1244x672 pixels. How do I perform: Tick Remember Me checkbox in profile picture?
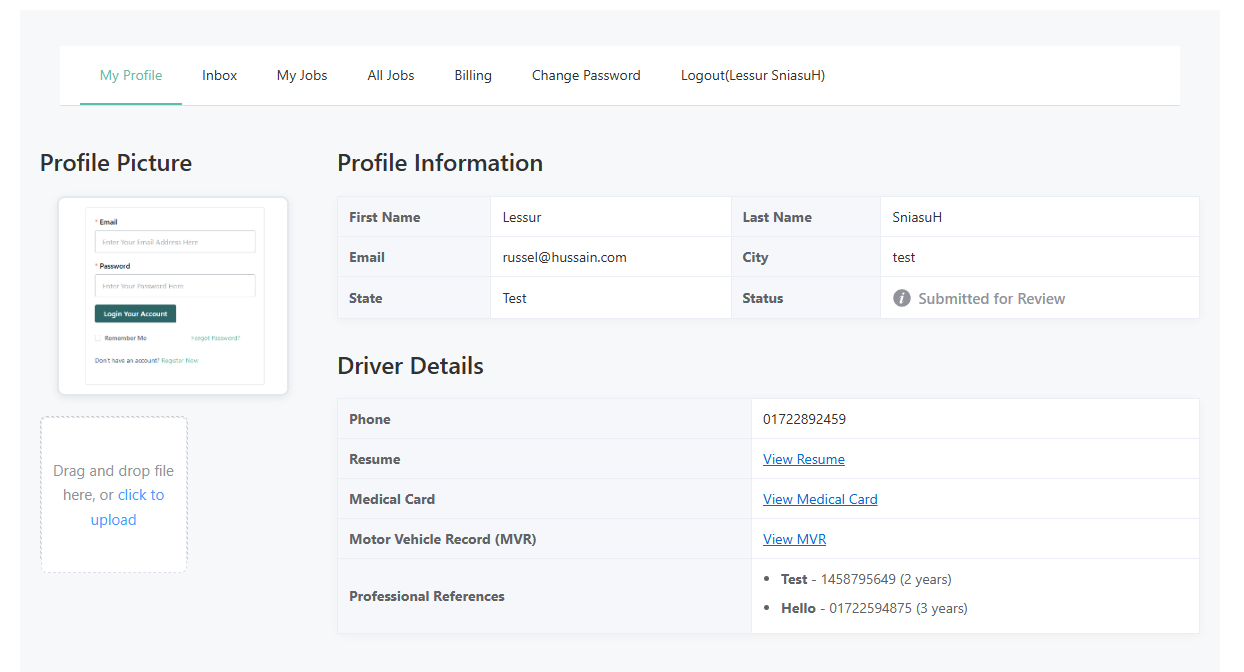coord(98,338)
